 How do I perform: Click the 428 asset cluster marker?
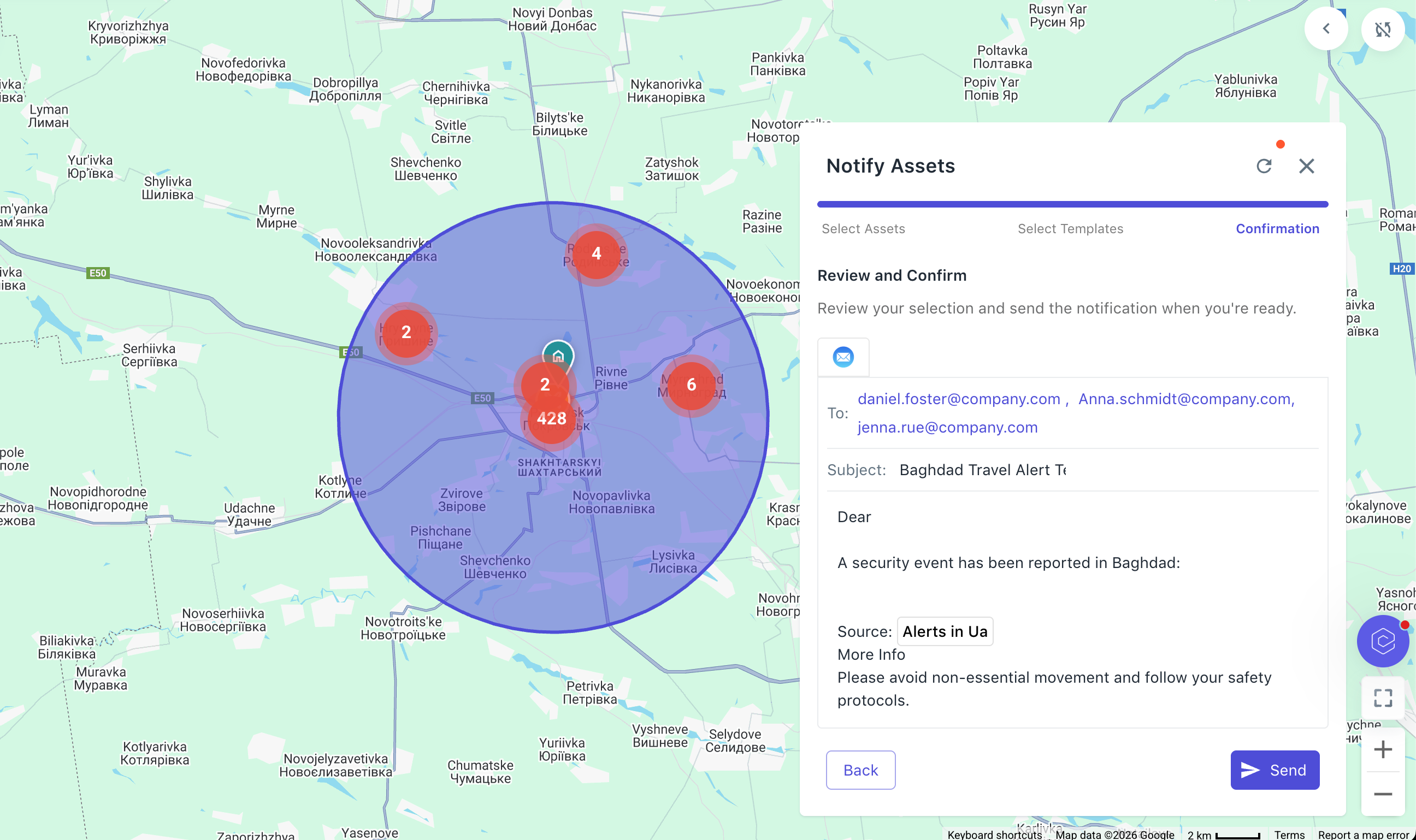[551, 419]
